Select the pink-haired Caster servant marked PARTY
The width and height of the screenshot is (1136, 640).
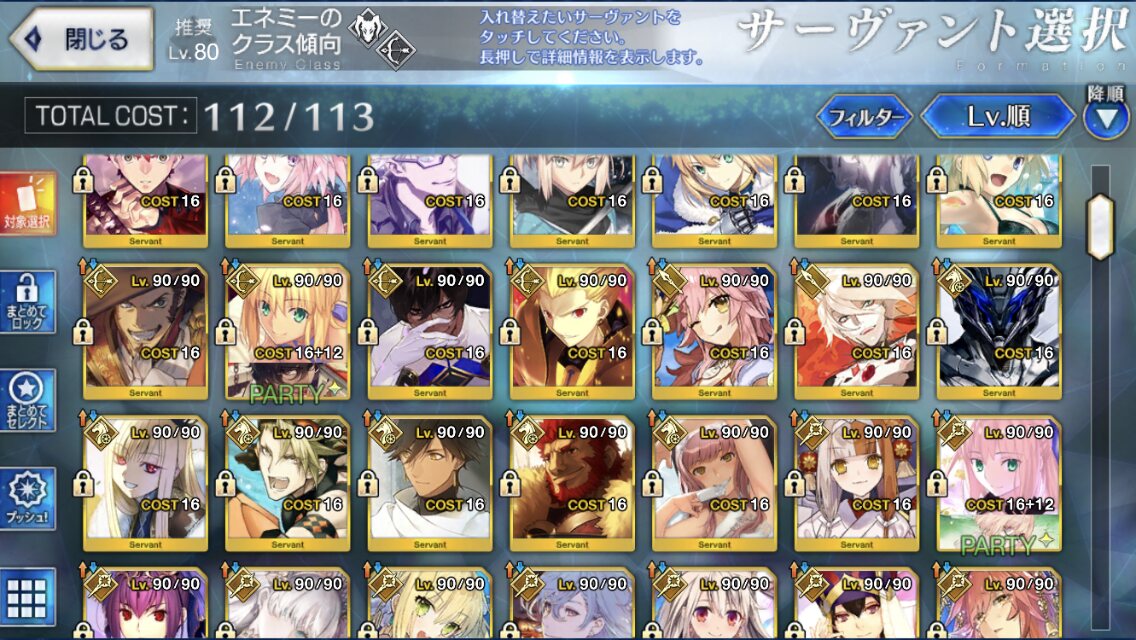tap(998, 483)
